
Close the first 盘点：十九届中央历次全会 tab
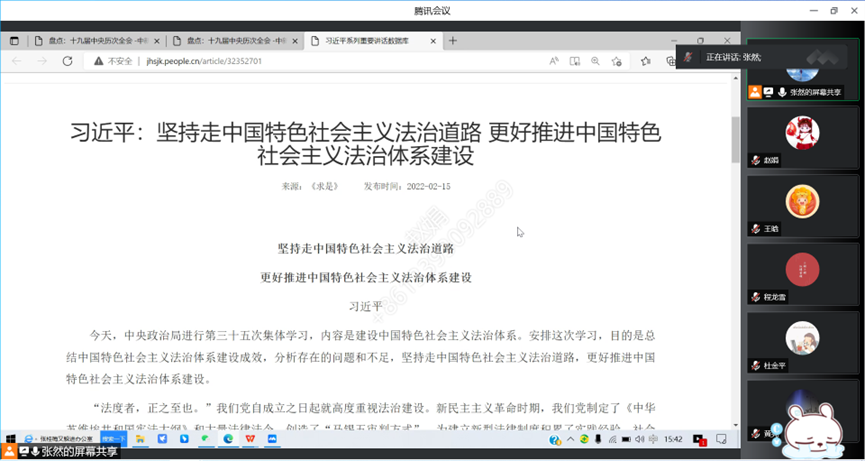point(157,41)
